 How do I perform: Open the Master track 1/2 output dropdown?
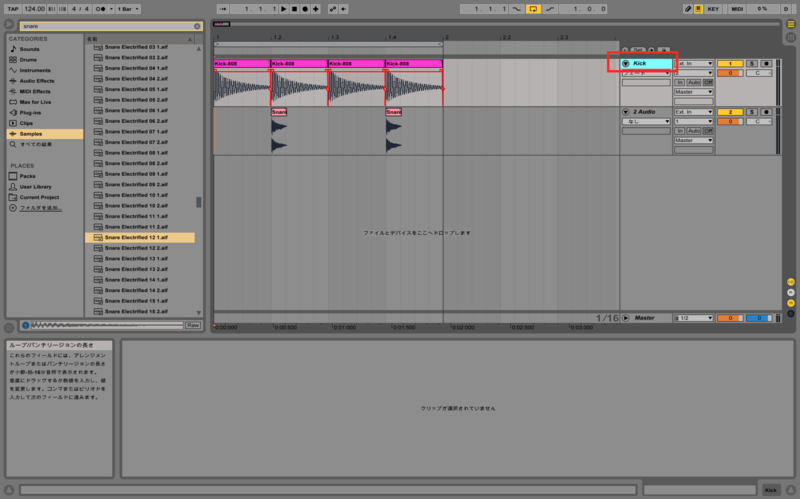click(x=693, y=318)
